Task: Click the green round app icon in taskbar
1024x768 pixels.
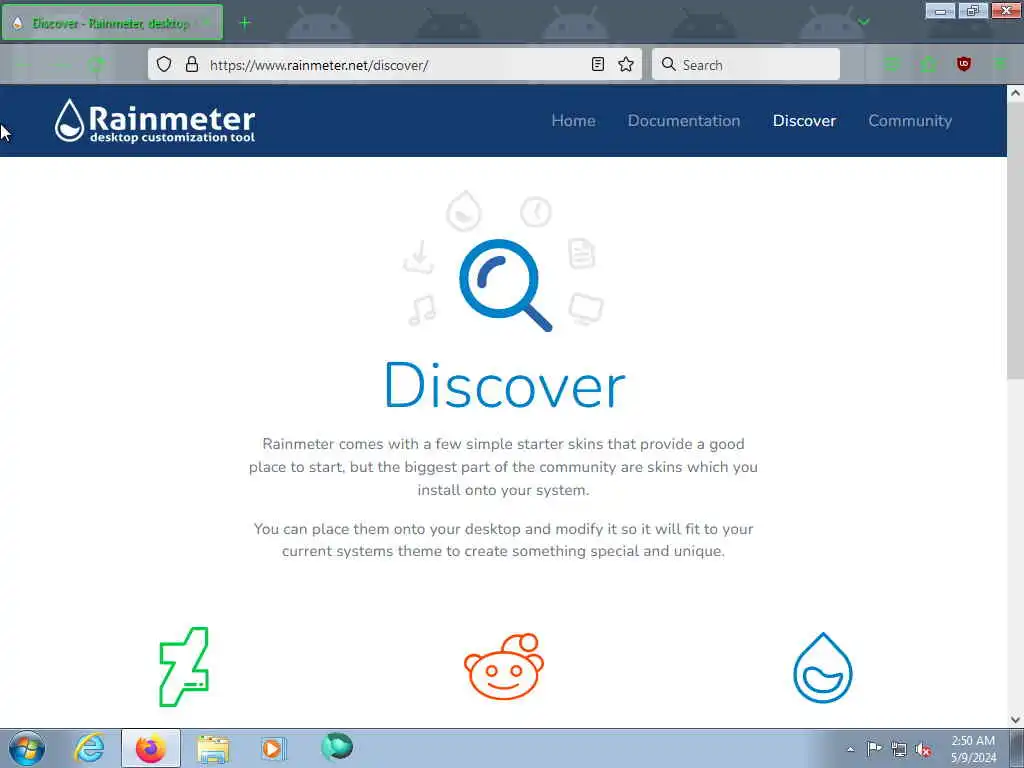Action: pyautogui.click(x=337, y=746)
